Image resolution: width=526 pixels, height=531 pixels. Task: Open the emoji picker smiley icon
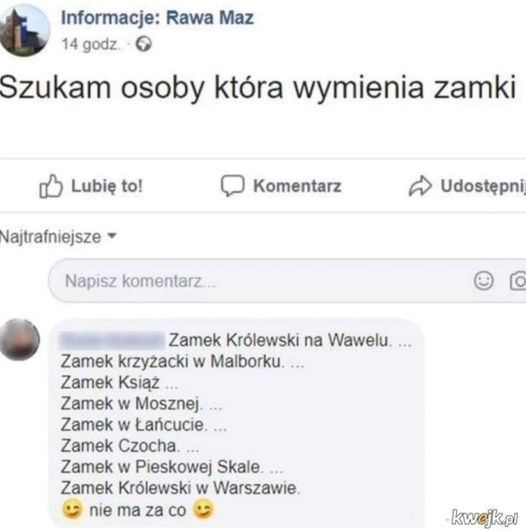click(x=483, y=281)
